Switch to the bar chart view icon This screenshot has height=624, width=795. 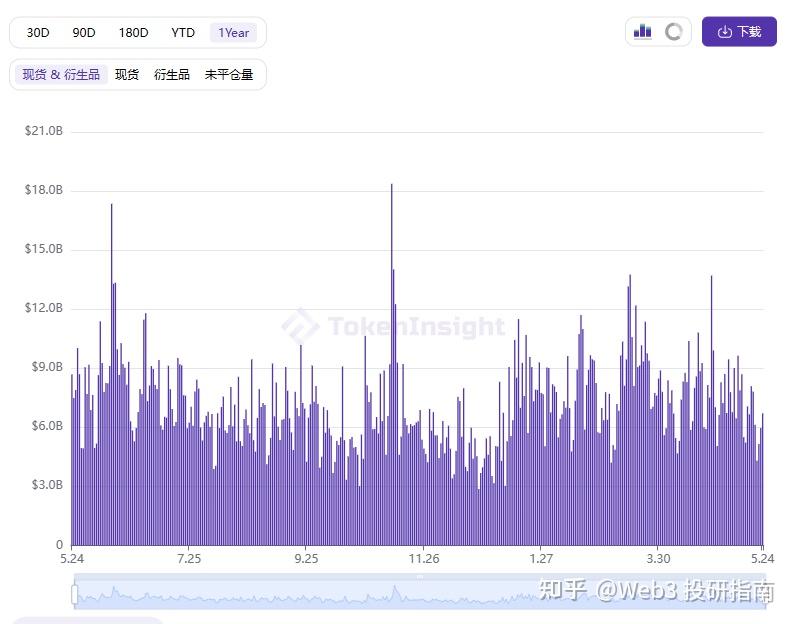point(642,31)
